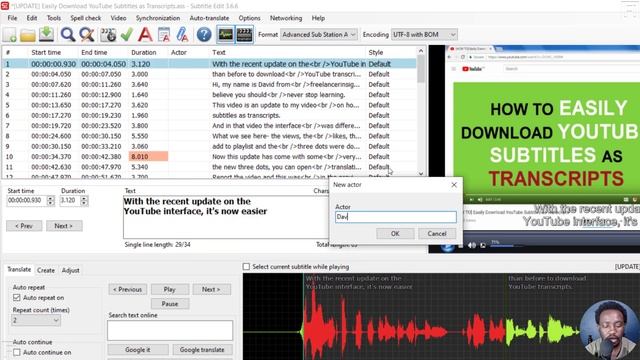Screen dimensions: 640x360
Task: Open the Help menu
Action: click(x=318, y=18)
